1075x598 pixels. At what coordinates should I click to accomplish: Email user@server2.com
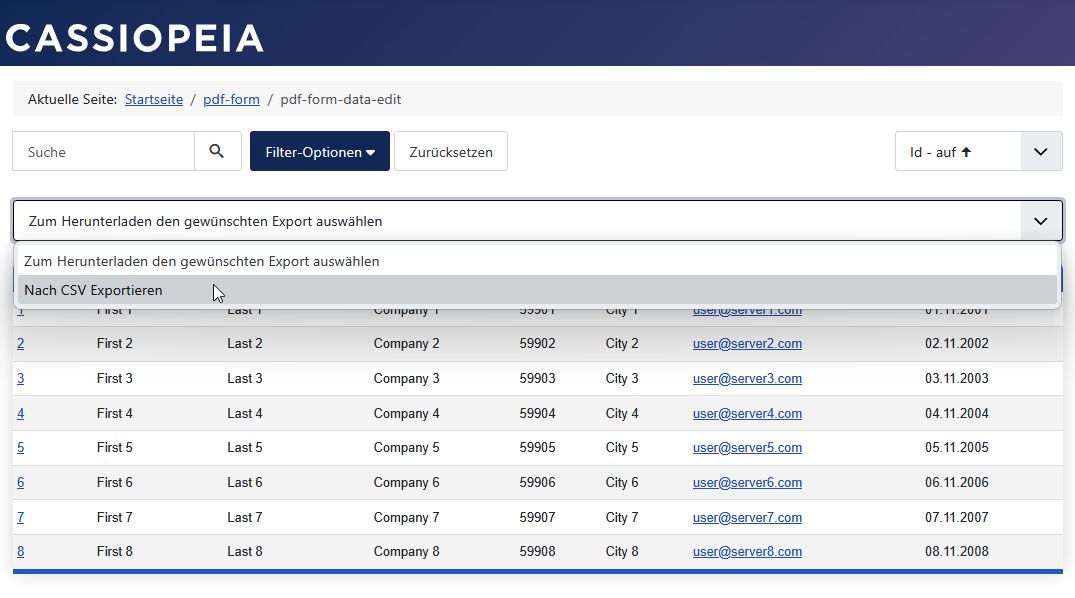pyautogui.click(x=747, y=344)
